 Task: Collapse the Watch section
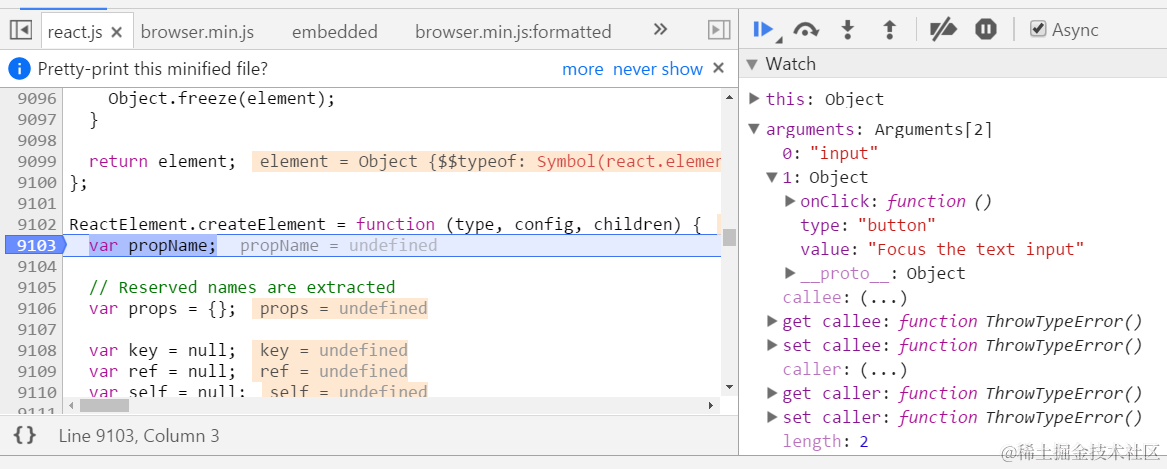point(752,64)
